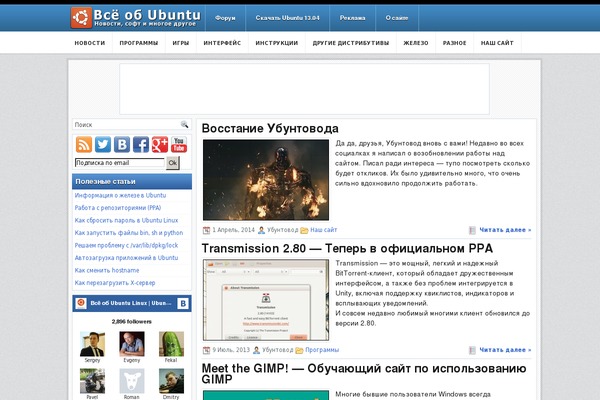Click the 2,896 followers text
600x400 pixels.
132,322
